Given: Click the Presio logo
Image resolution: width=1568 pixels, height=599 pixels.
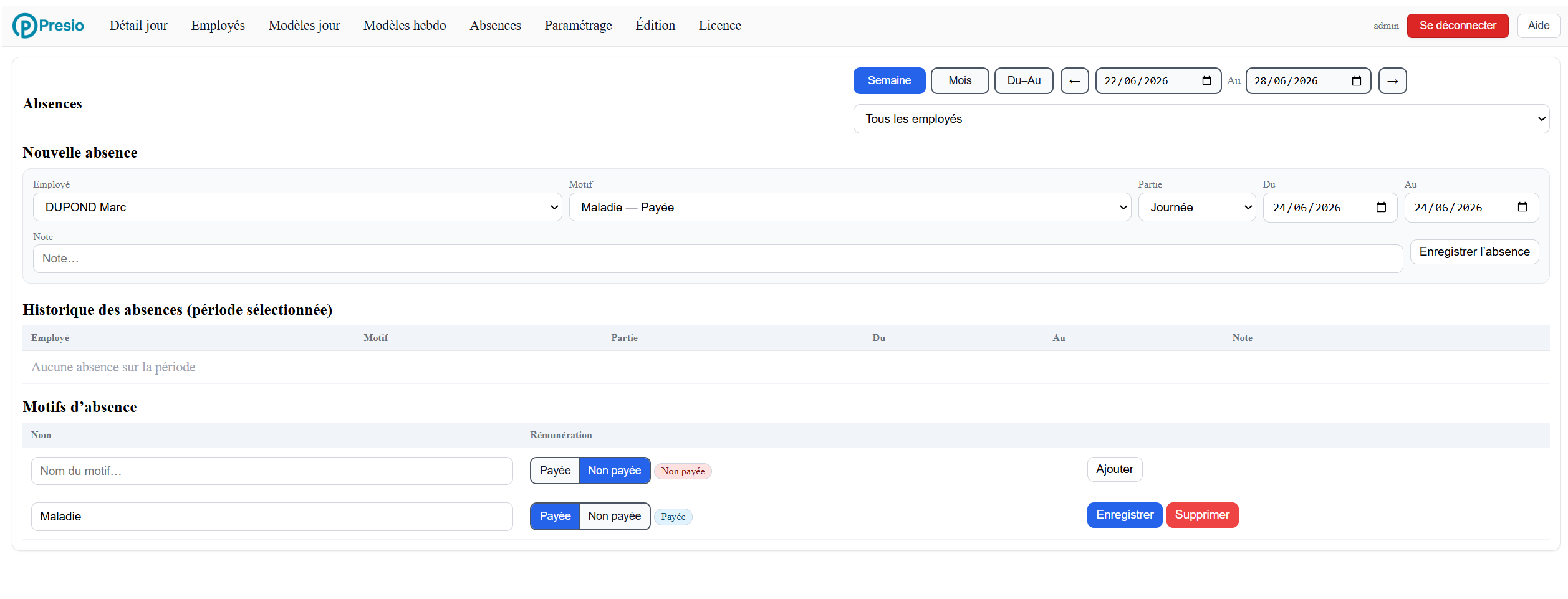Looking at the screenshot, I should pos(48,26).
